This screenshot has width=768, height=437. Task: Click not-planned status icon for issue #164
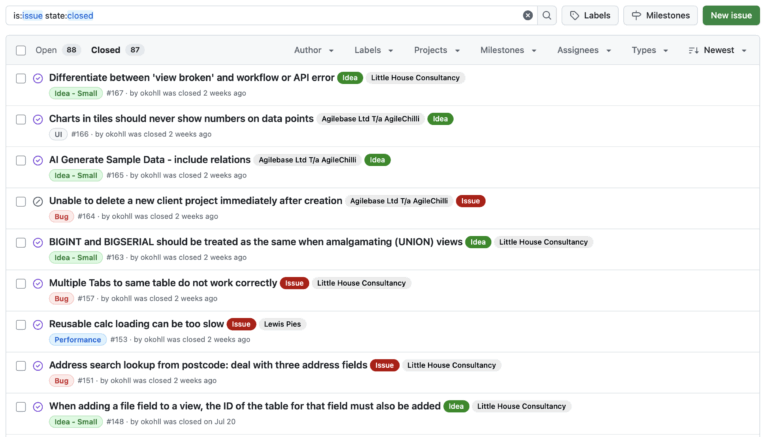click(x=38, y=202)
